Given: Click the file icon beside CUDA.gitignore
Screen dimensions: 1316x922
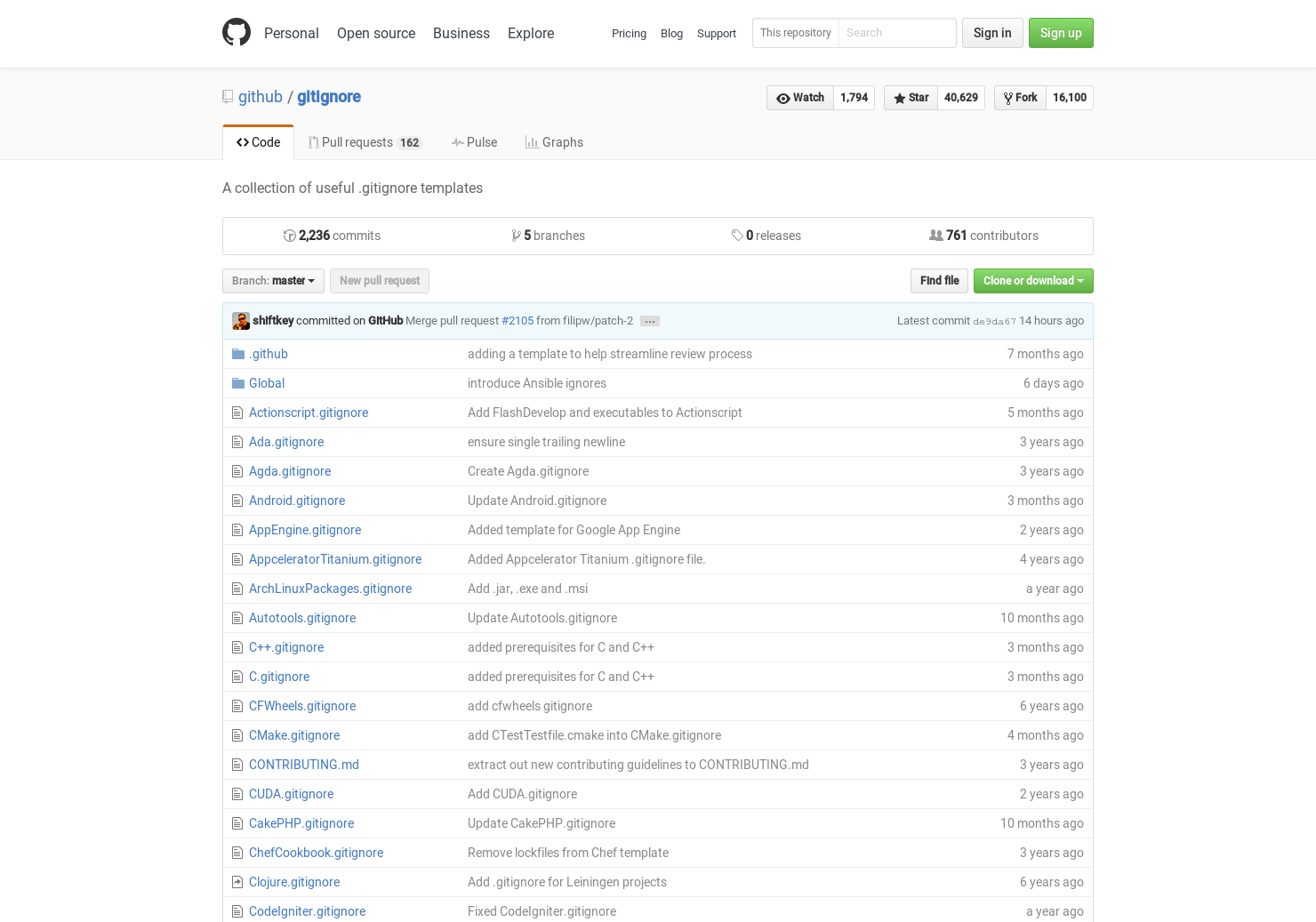Looking at the screenshot, I should pyautogui.click(x=237, y=794).
